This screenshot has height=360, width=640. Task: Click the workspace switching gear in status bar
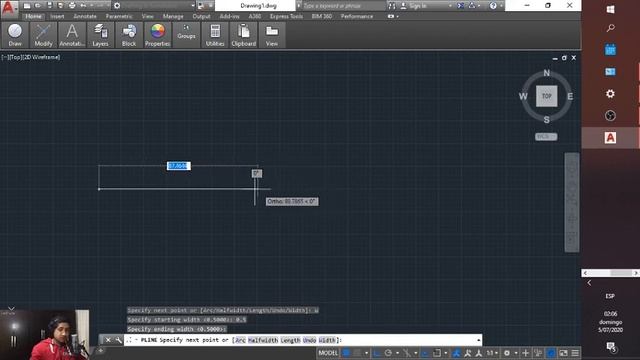tap(507, 353)
